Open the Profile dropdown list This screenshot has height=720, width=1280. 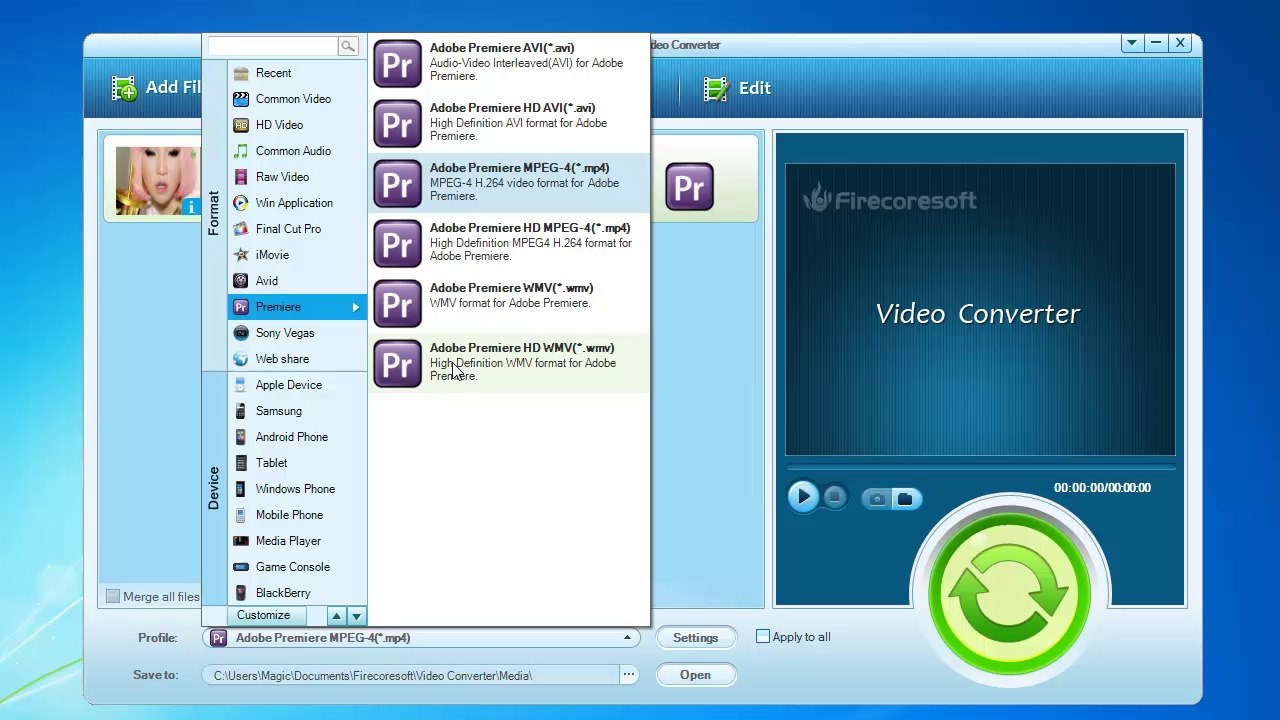tap(628, 638)
